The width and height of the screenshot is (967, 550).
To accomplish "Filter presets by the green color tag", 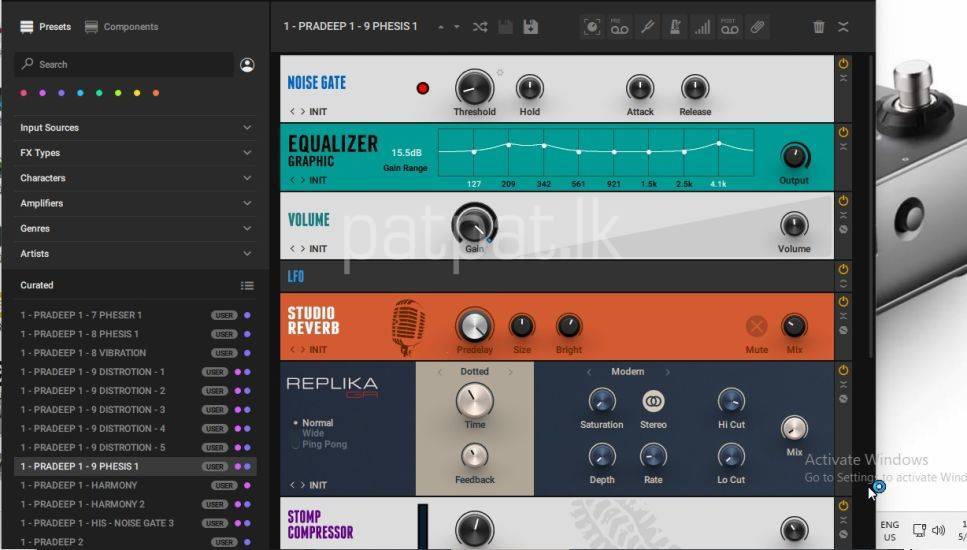I will click(x=99, y=93).
